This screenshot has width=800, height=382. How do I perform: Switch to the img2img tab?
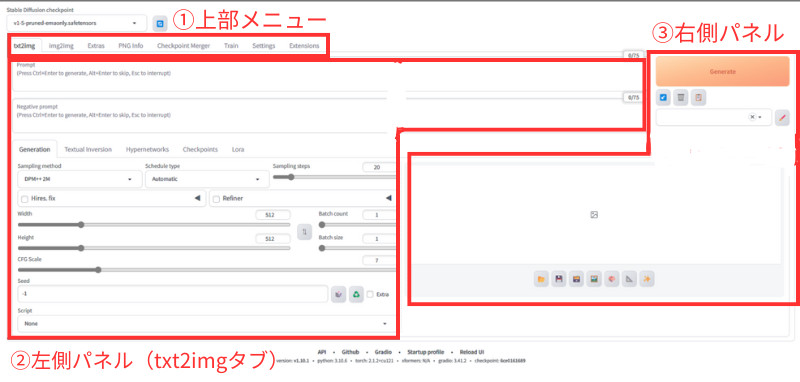tap(61, 46)
